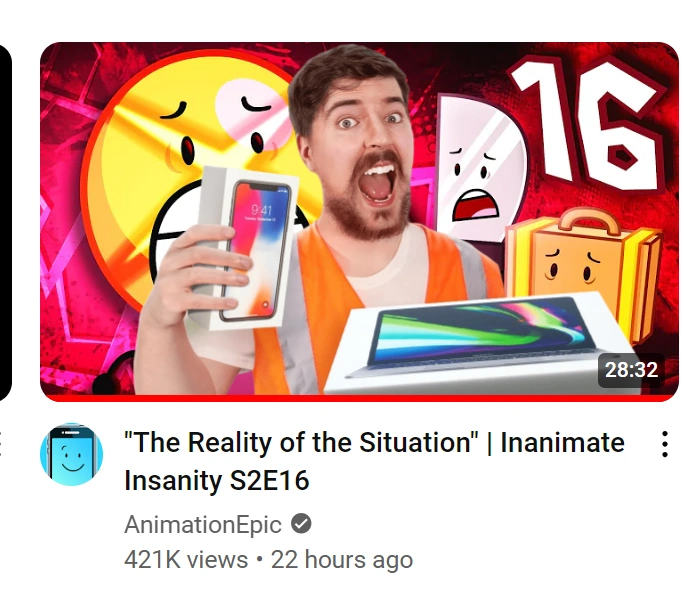Image resolution: width=684 pixels, height=606 pixels.
Task: Click the partial three-dot menu at left edge
Action: 1,444
